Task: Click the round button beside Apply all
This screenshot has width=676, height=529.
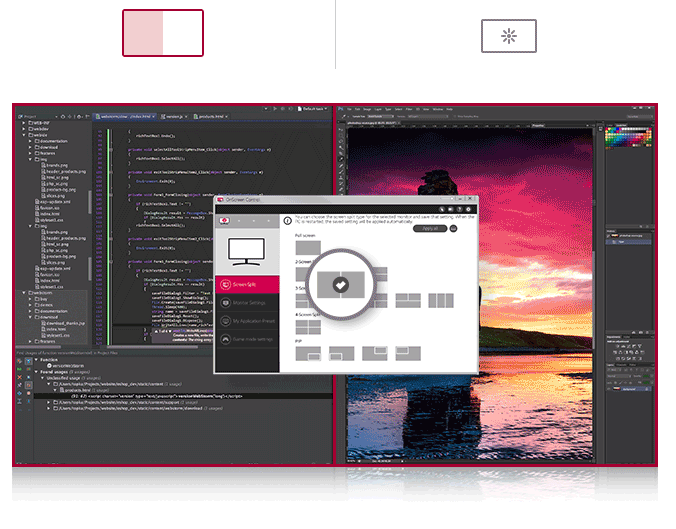Action: 453,229
